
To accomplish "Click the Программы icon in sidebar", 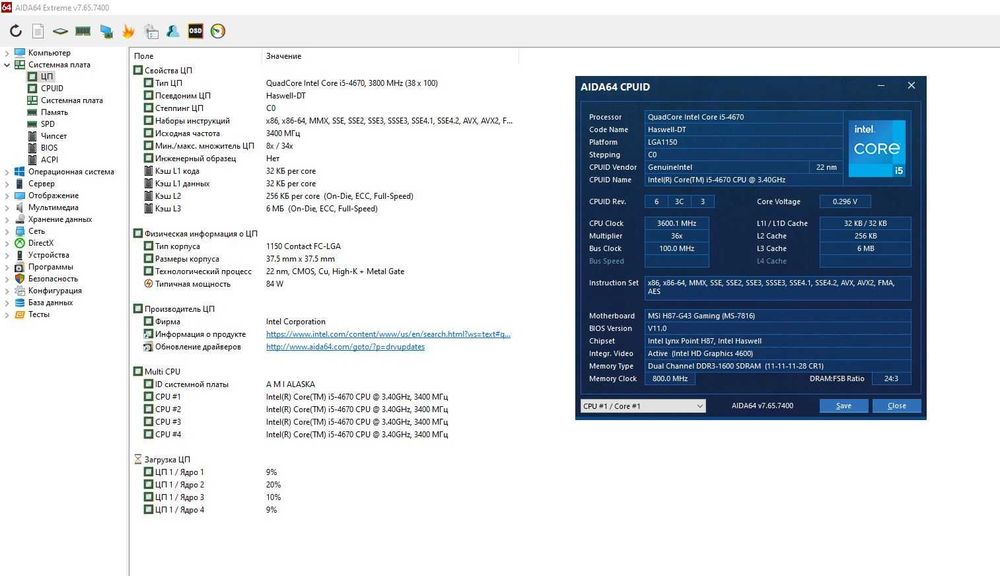I will tap(20, 267).
